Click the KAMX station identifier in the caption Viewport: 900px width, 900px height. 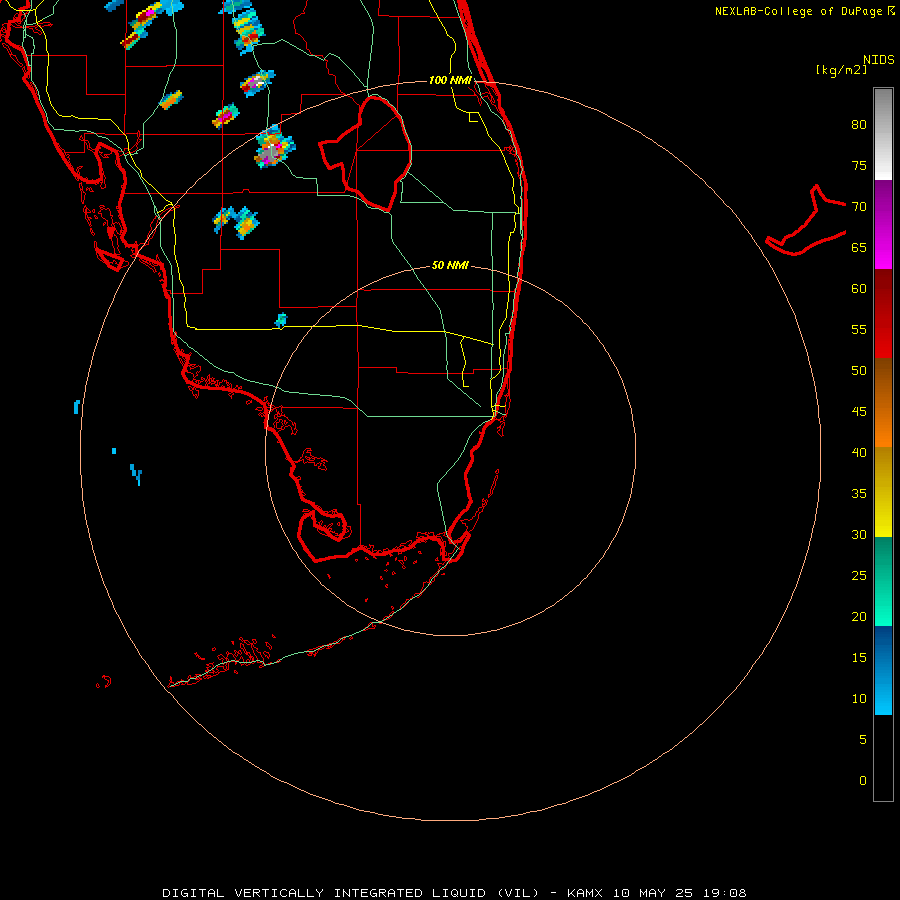tap(584, 893)
